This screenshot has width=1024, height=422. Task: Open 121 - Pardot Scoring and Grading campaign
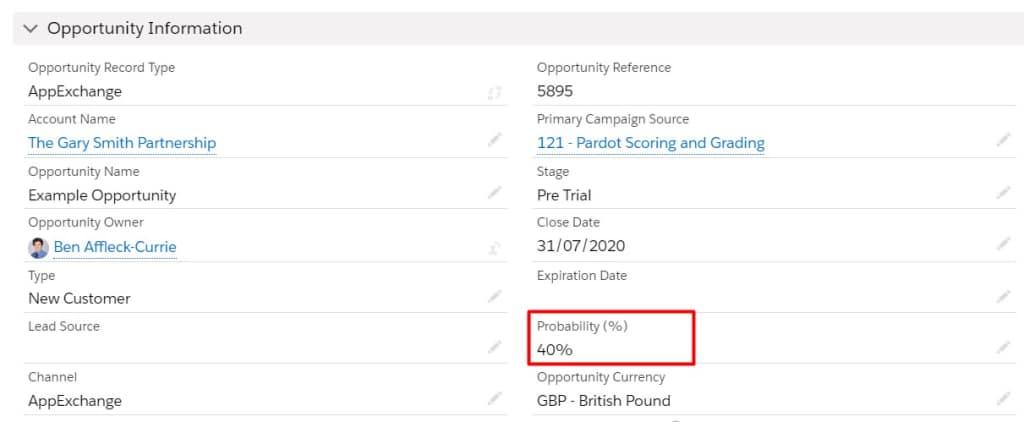coord(650,143)
